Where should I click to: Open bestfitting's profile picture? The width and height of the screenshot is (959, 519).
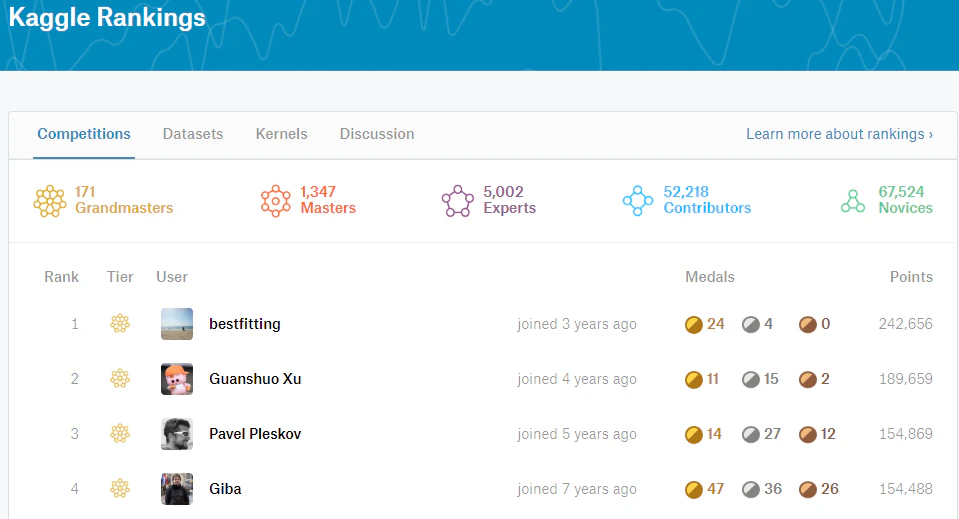coord(177,324)
